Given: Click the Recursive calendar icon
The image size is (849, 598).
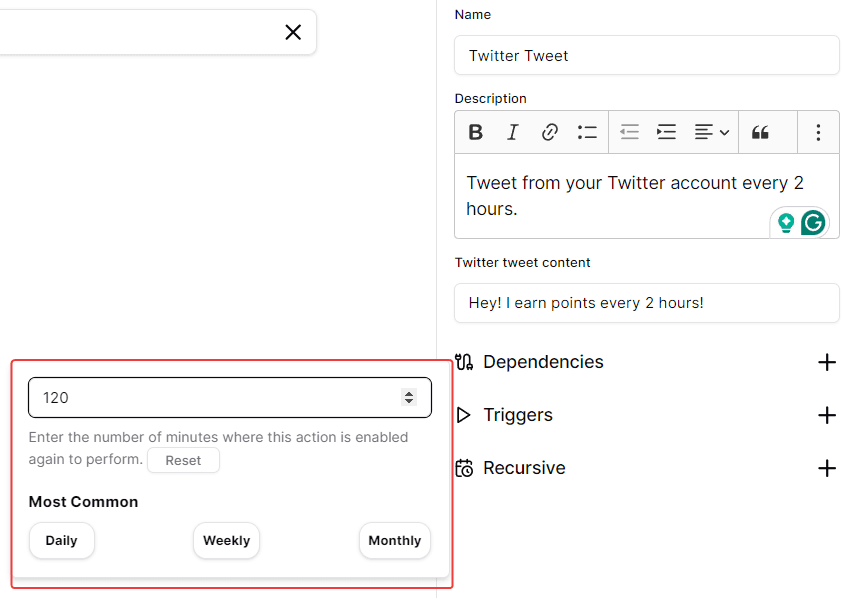Looking at the screenshot, I should click(x=464, y=468).
